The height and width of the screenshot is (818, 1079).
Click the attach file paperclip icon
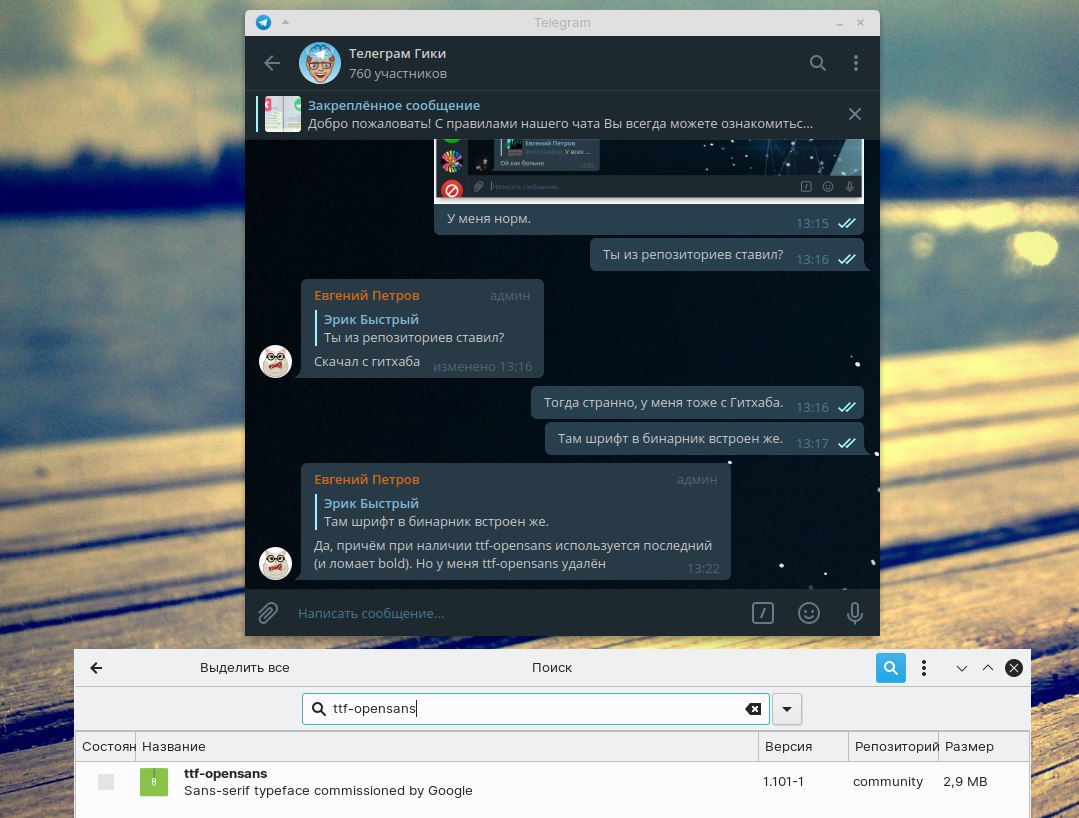[268, 613]
